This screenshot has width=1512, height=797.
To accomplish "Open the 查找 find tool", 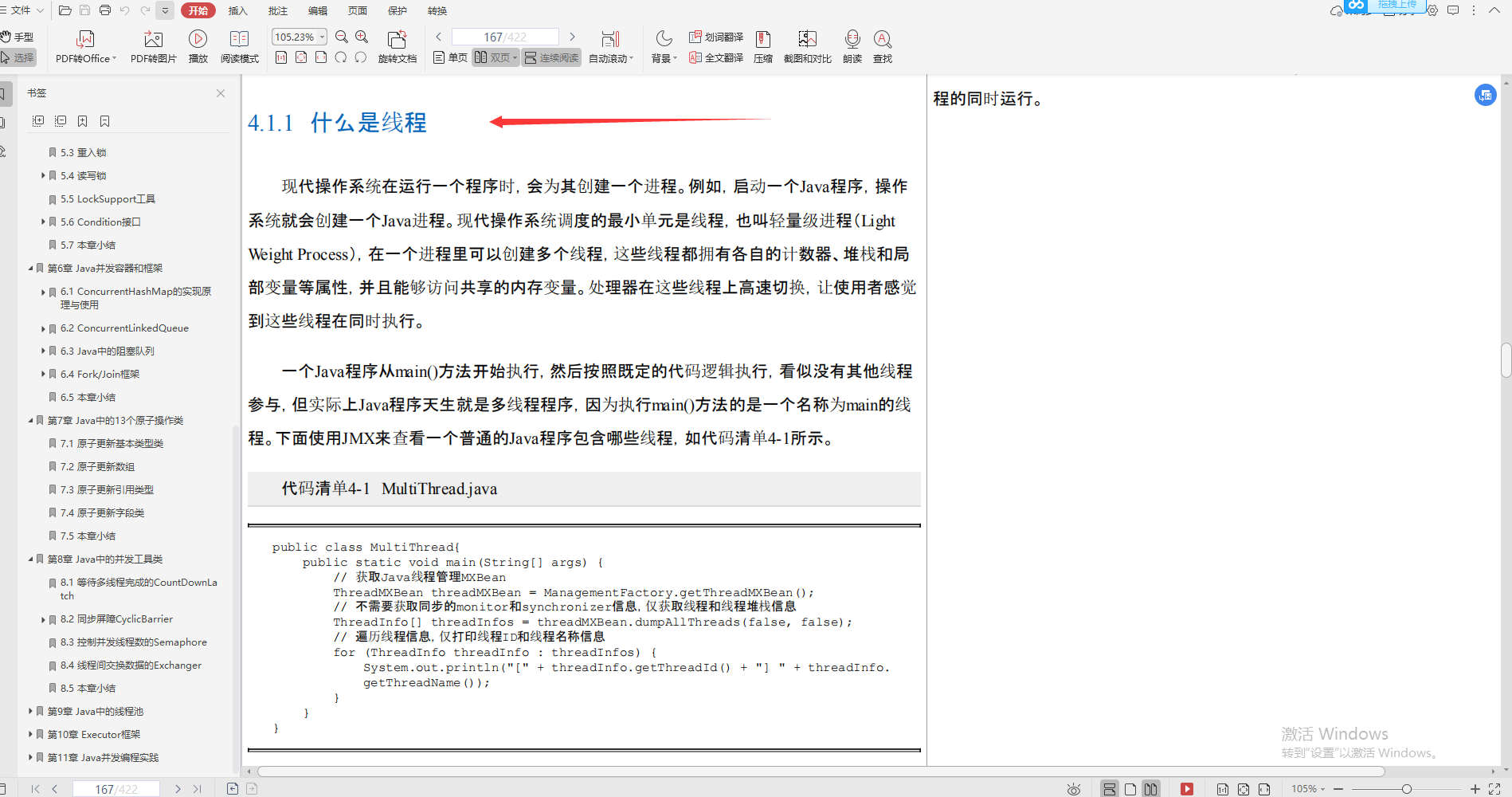I will point(882,45).
